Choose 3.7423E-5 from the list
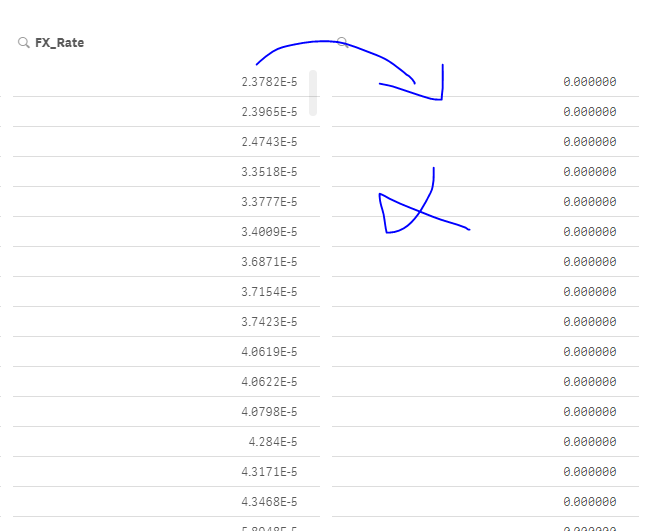648x531 pixels. coord(269,322)
